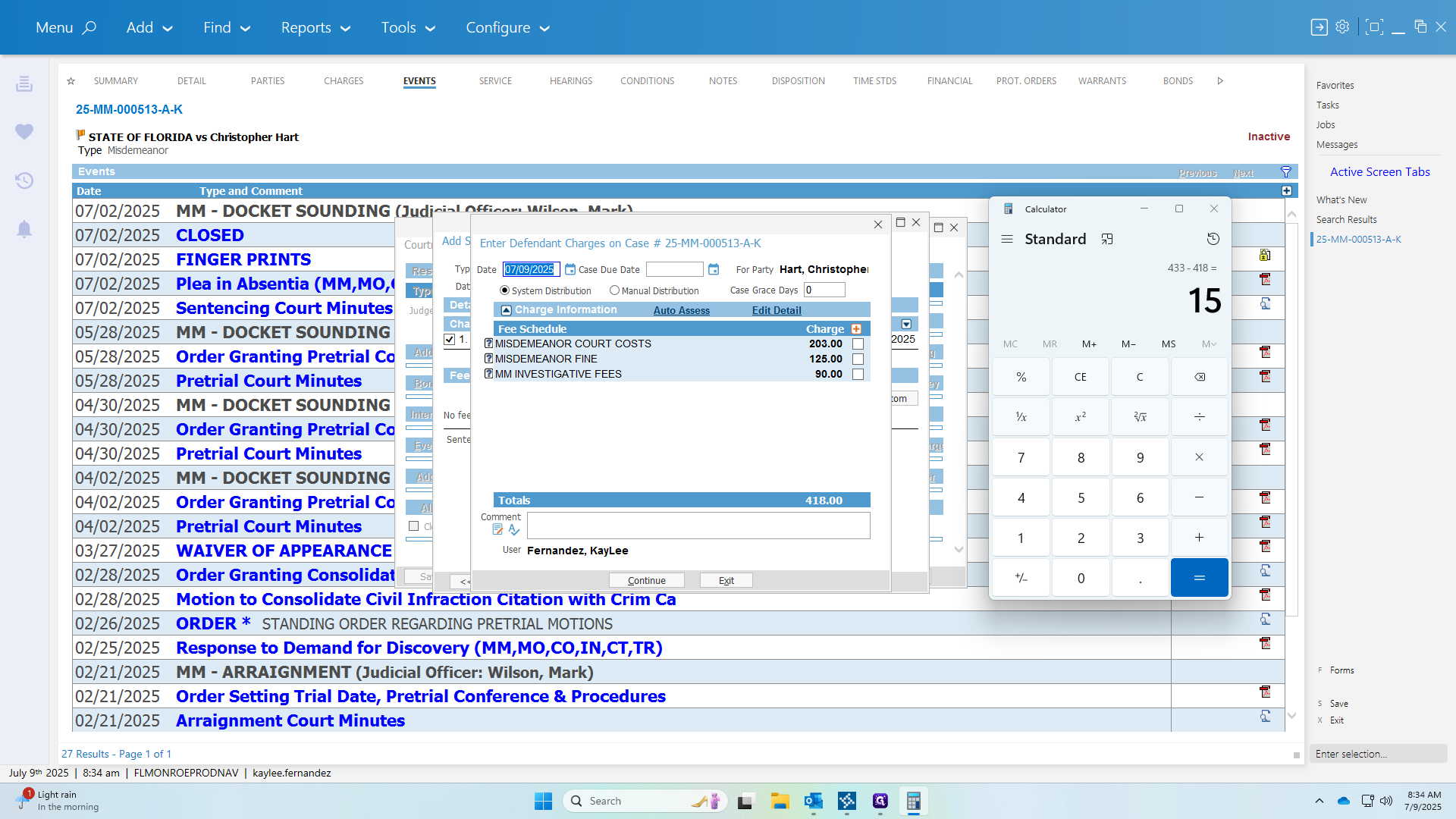Screen dimensions: 1456x819
Task: Click the orange plus icon beside Charge header
Action: [856, 329]
